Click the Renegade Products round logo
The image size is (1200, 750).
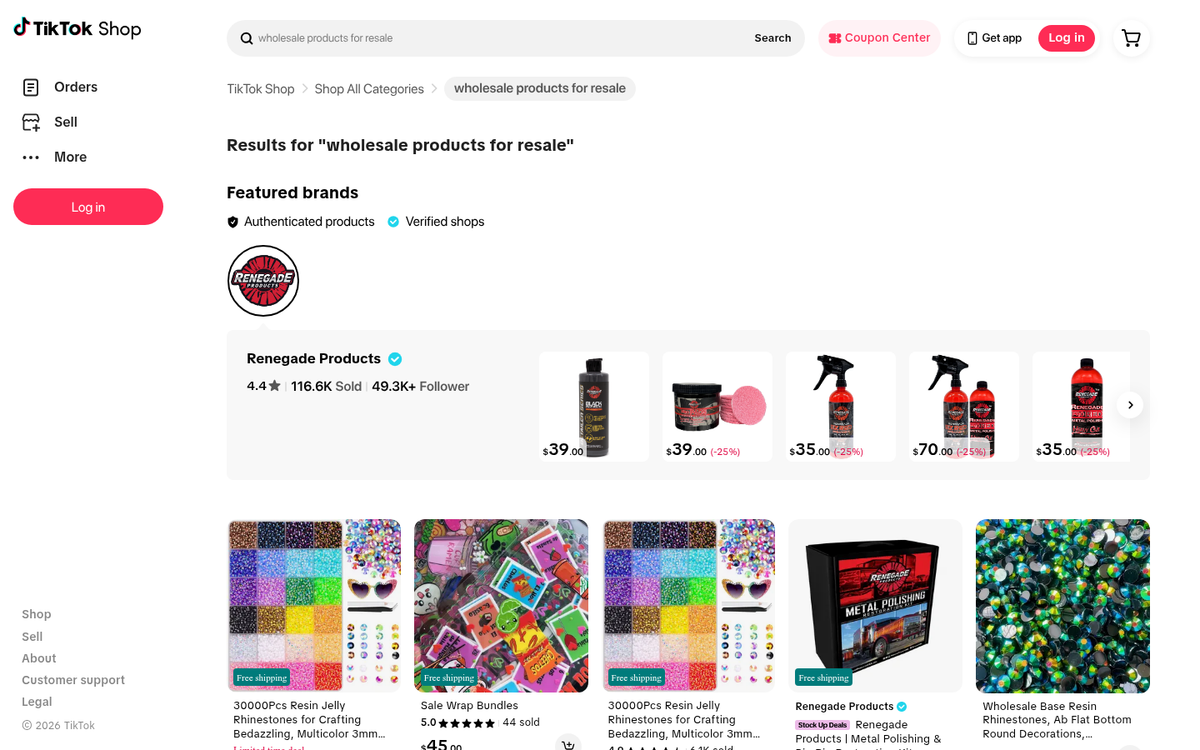click(263, 281)
